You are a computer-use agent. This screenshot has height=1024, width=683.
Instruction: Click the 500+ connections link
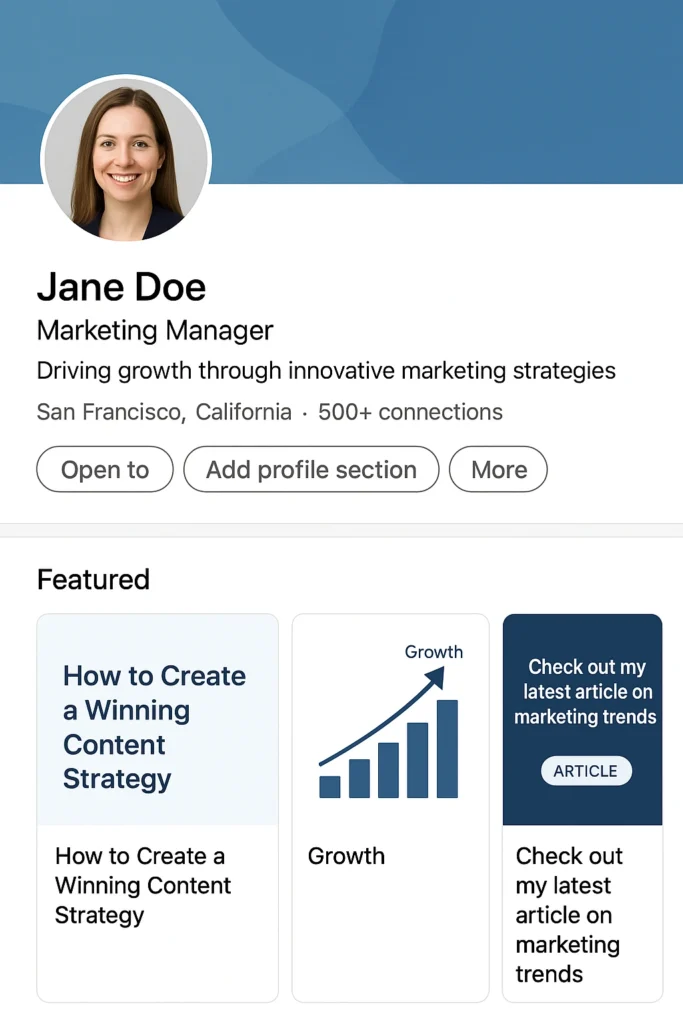pos(410,412)
